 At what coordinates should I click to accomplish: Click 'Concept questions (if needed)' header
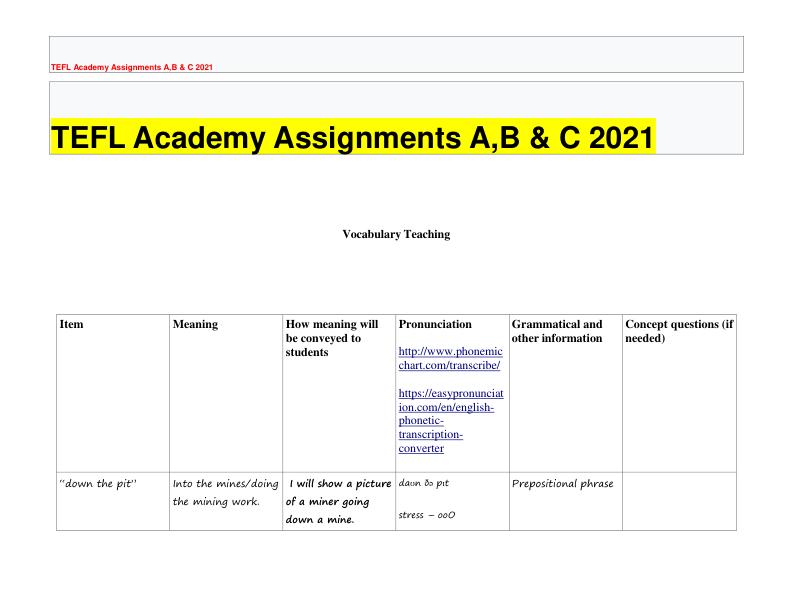point(679,331)
